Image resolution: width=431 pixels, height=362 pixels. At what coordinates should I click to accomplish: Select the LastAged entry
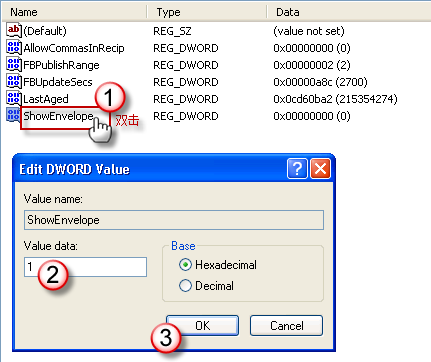(x=46, y=99)
